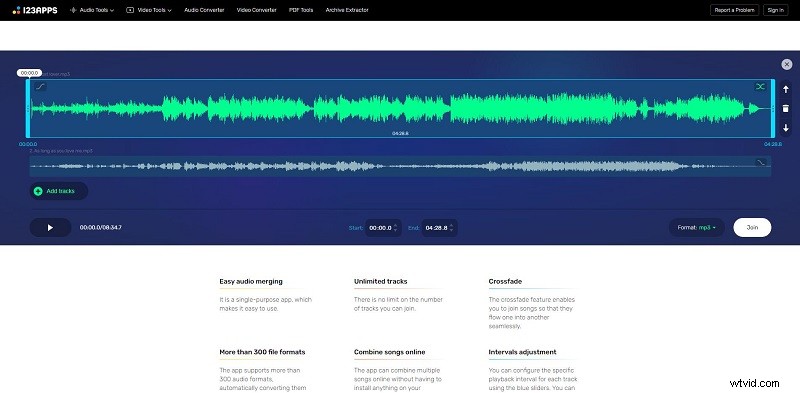The width and height of the screenshot is (800, 393).
Task: Click the Join button
Action: [752, 228]
